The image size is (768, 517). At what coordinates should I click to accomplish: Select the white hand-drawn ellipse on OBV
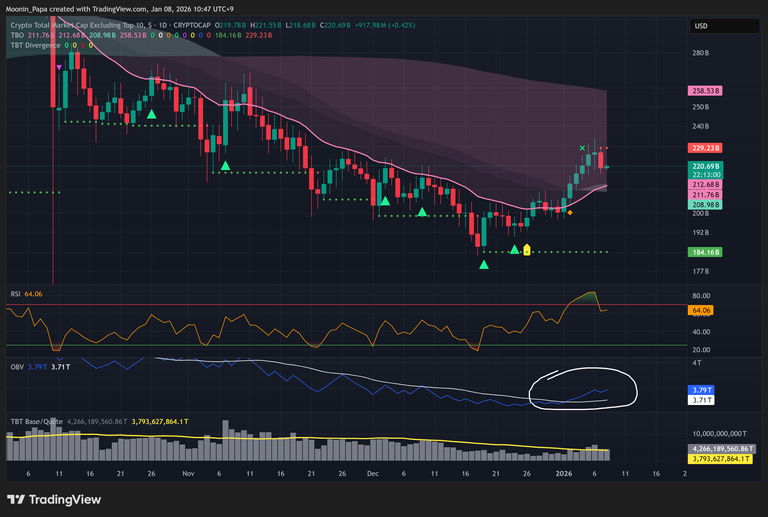click(583, 388)
